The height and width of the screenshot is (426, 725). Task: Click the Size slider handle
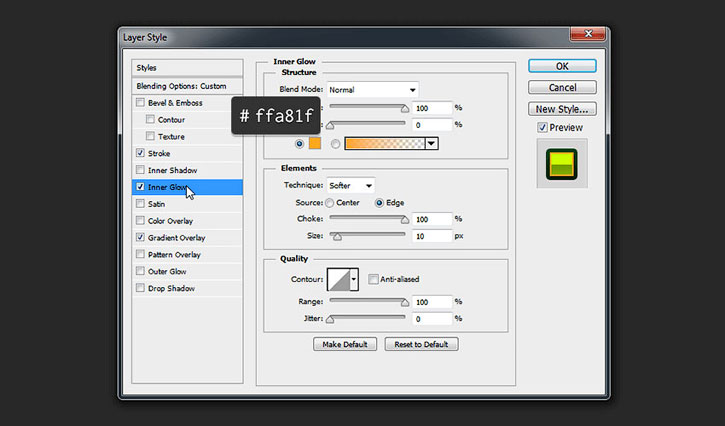coord(337,237)
